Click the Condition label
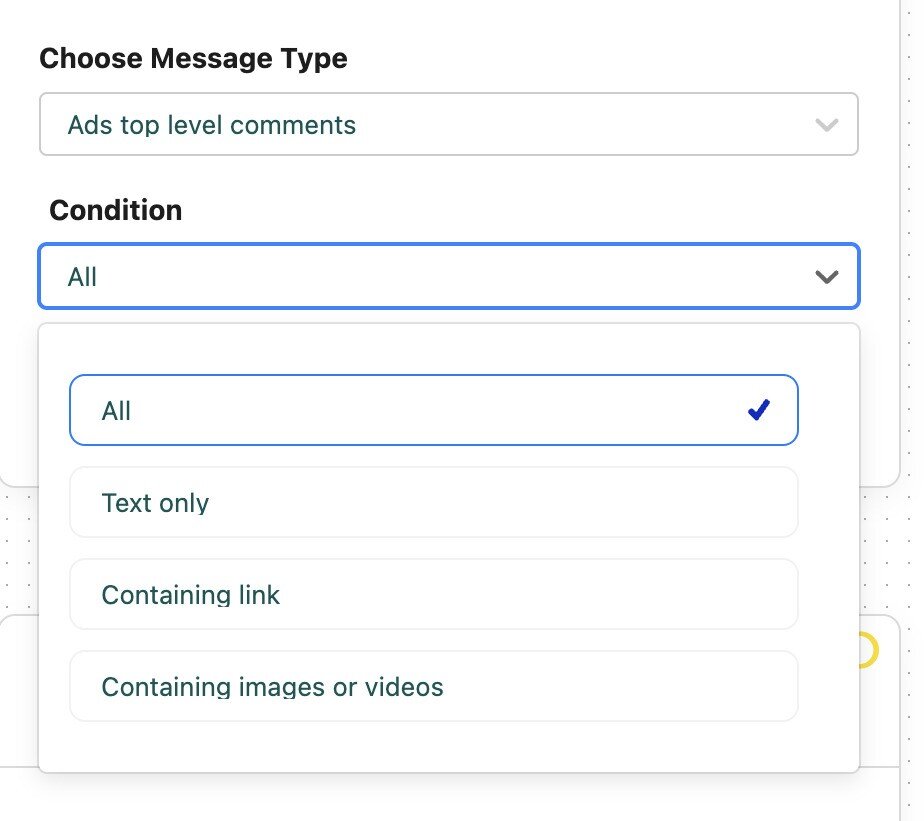Image resolution: width=924 pixels, height=821 pixels. pyautogui.click(x=116, y=210)
